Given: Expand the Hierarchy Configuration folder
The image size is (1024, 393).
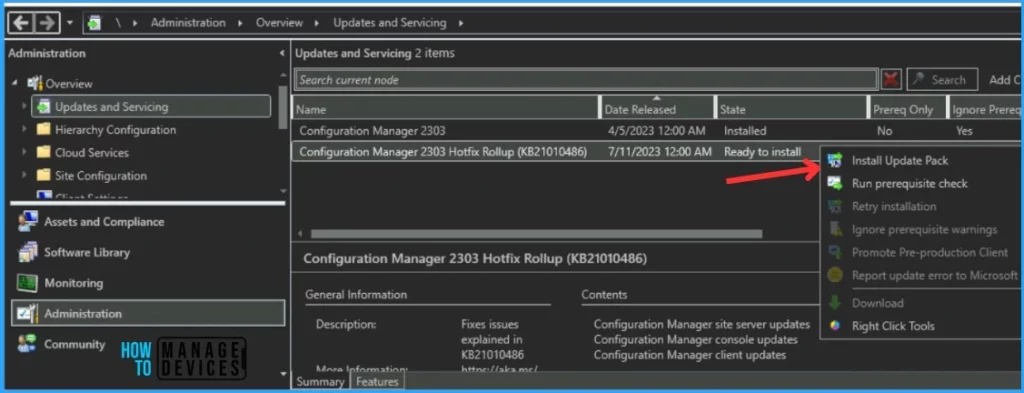Looking at the screenshot, I should click(x=24, y=129).
